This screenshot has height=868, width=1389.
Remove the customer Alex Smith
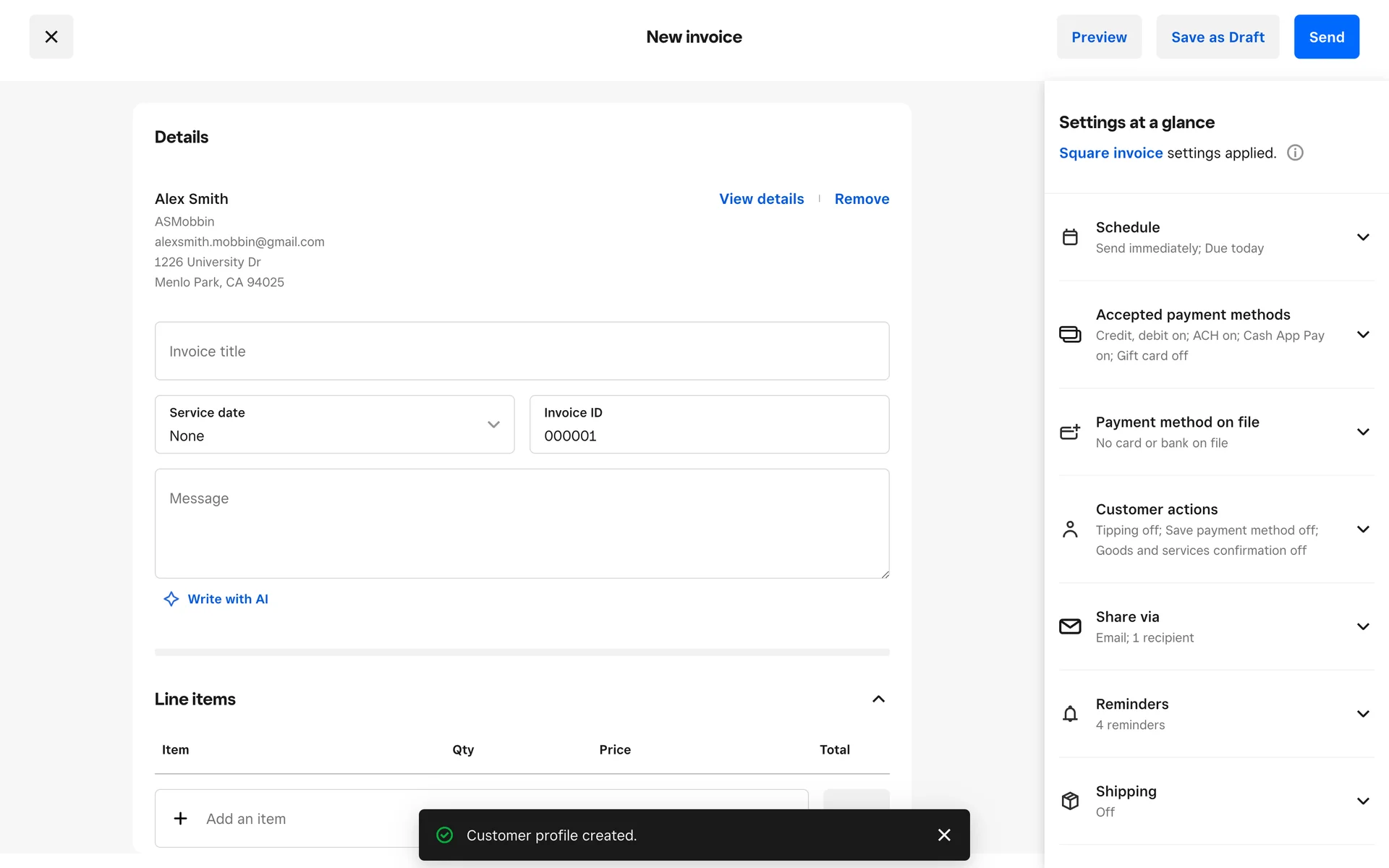click(862, 199)
